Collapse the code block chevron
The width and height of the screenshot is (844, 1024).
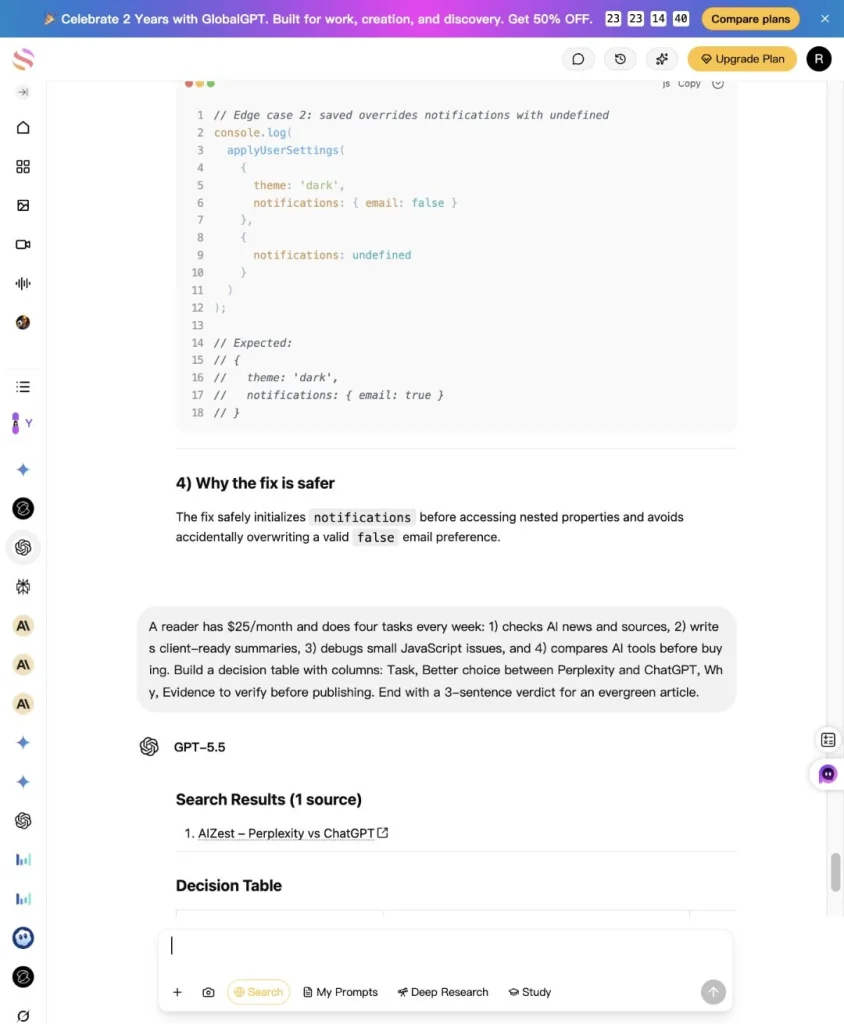pyautogui.click(x=718, y=84)
